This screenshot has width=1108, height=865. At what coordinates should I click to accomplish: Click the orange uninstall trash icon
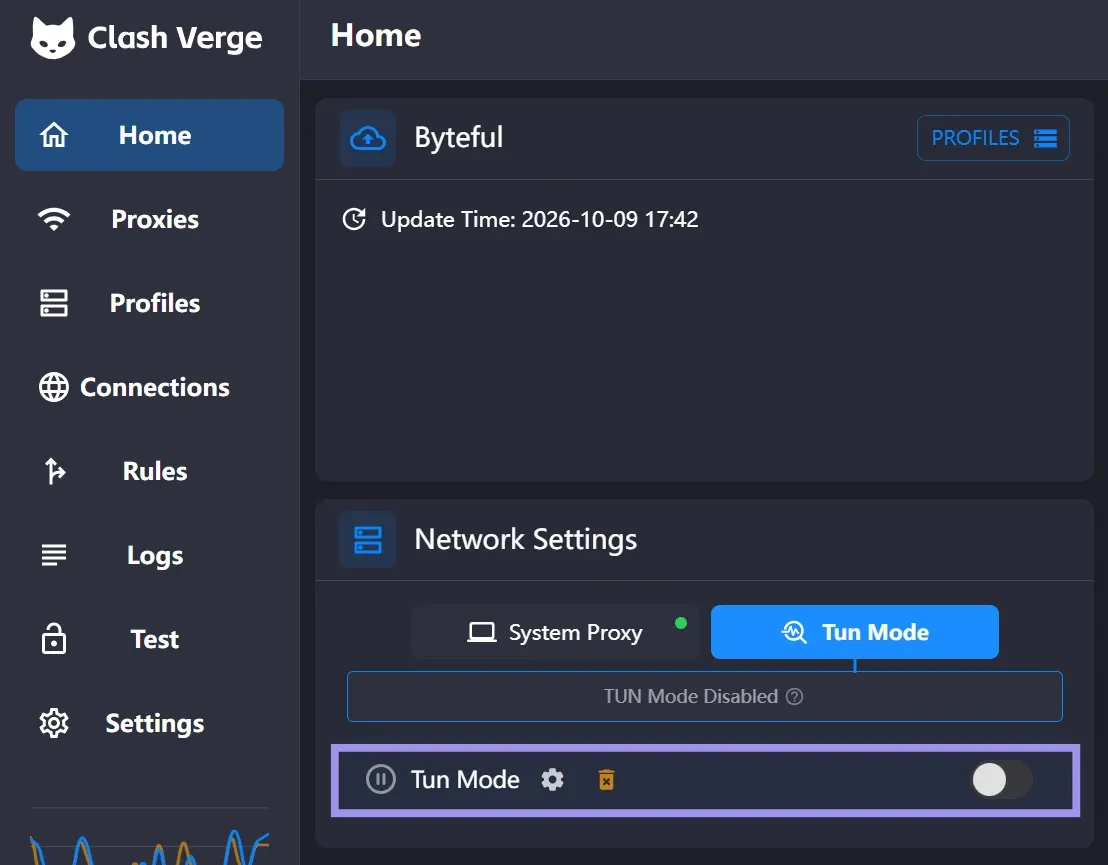(x=606, y=779)
